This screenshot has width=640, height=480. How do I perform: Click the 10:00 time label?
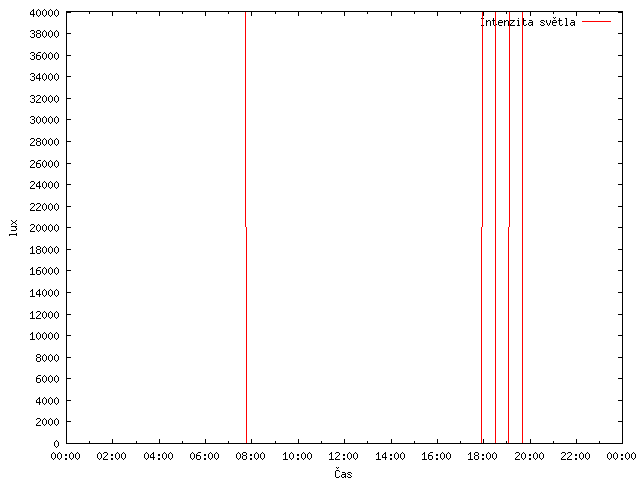tap(298, 456)
